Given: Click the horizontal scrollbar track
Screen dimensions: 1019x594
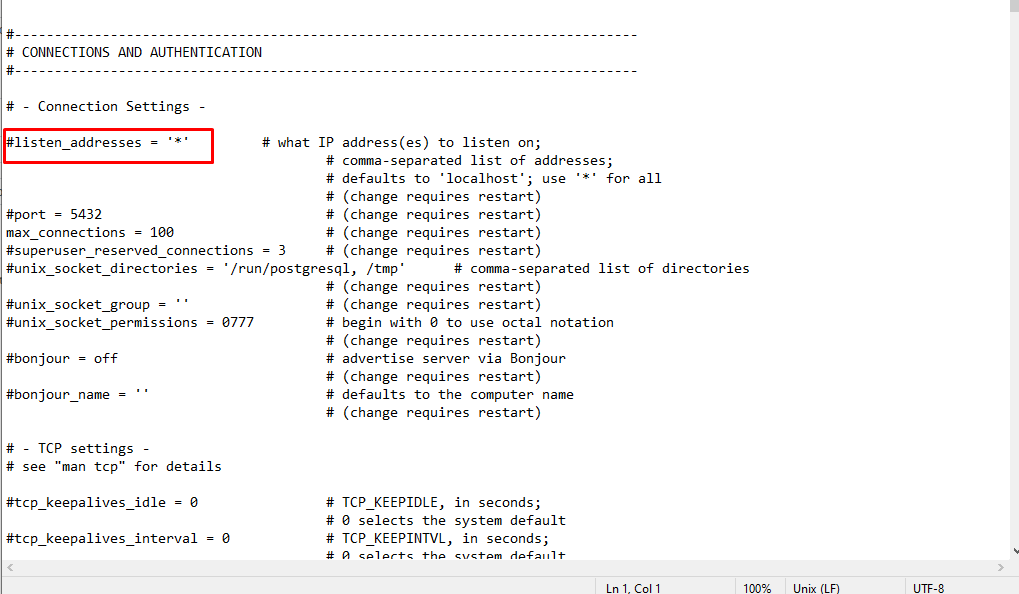Looking at the screenshot, I should tap(500, 568).
